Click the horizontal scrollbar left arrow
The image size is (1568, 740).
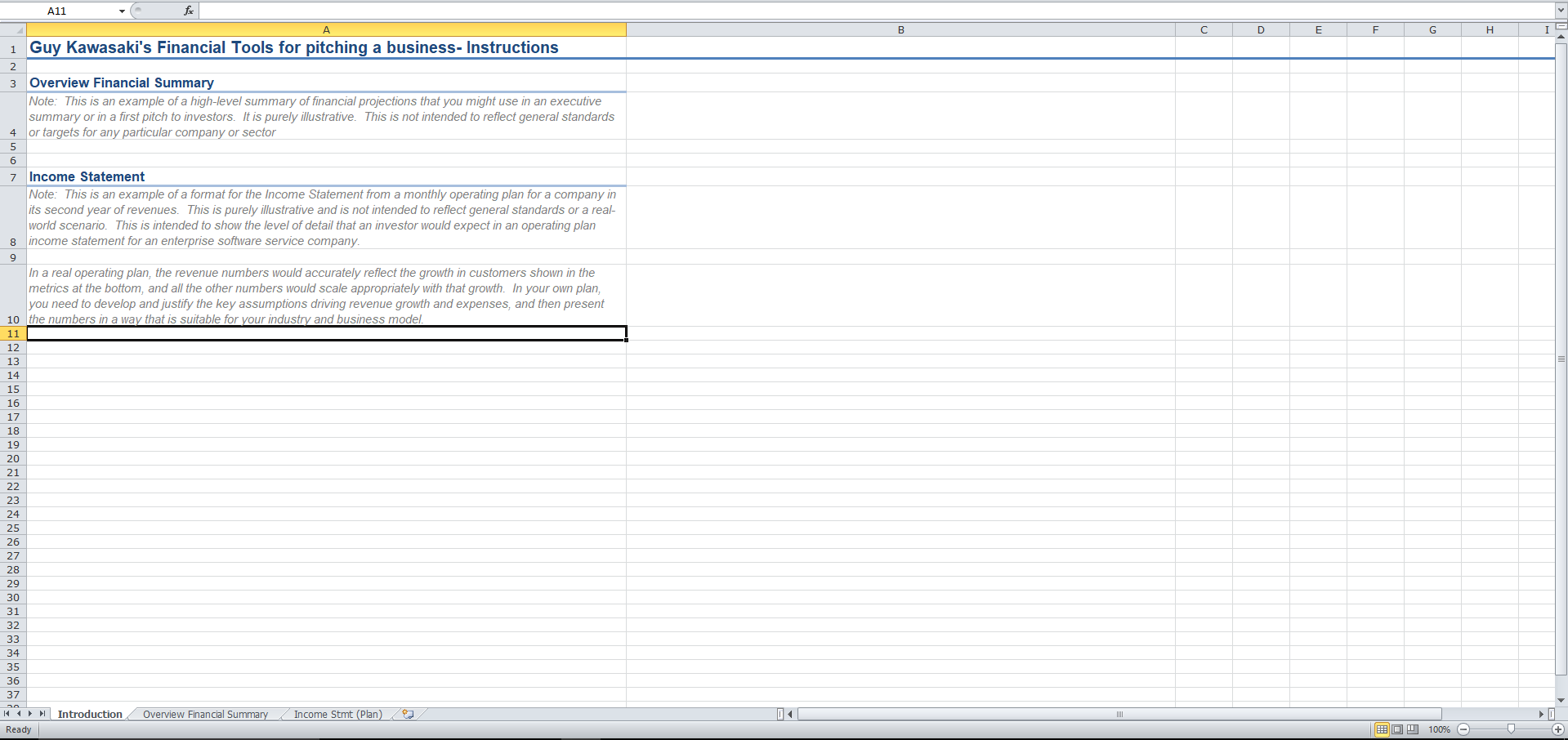point(790,714)
